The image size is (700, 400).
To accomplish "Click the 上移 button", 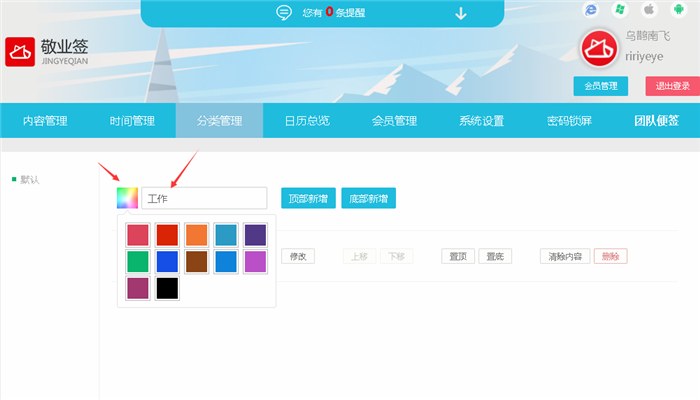I will [x=359, y=256].
